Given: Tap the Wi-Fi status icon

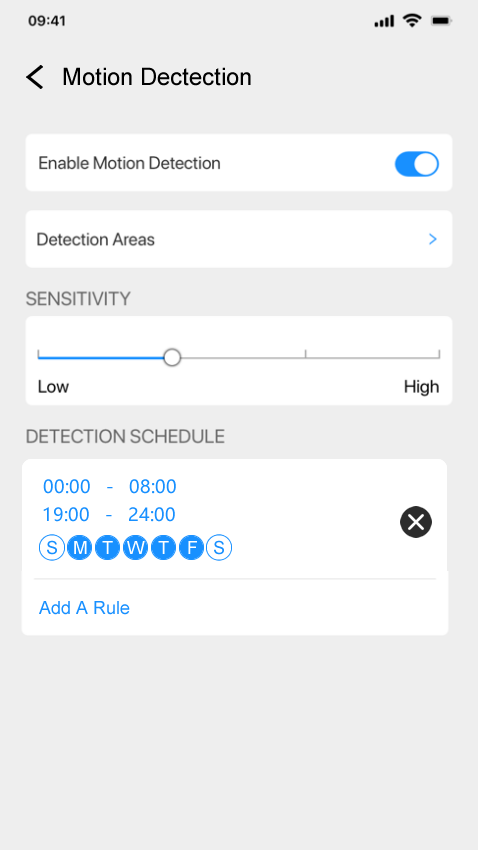Looking at the screenshot, I should [412, 21].
